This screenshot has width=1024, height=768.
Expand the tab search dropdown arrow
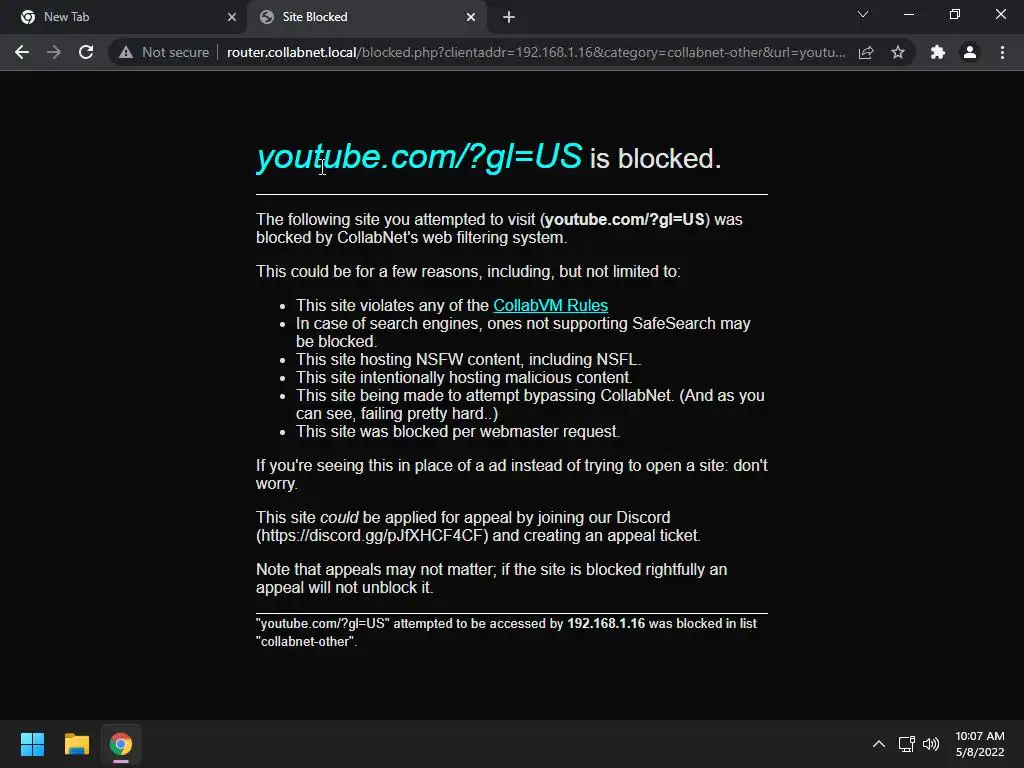coord(863,14)
